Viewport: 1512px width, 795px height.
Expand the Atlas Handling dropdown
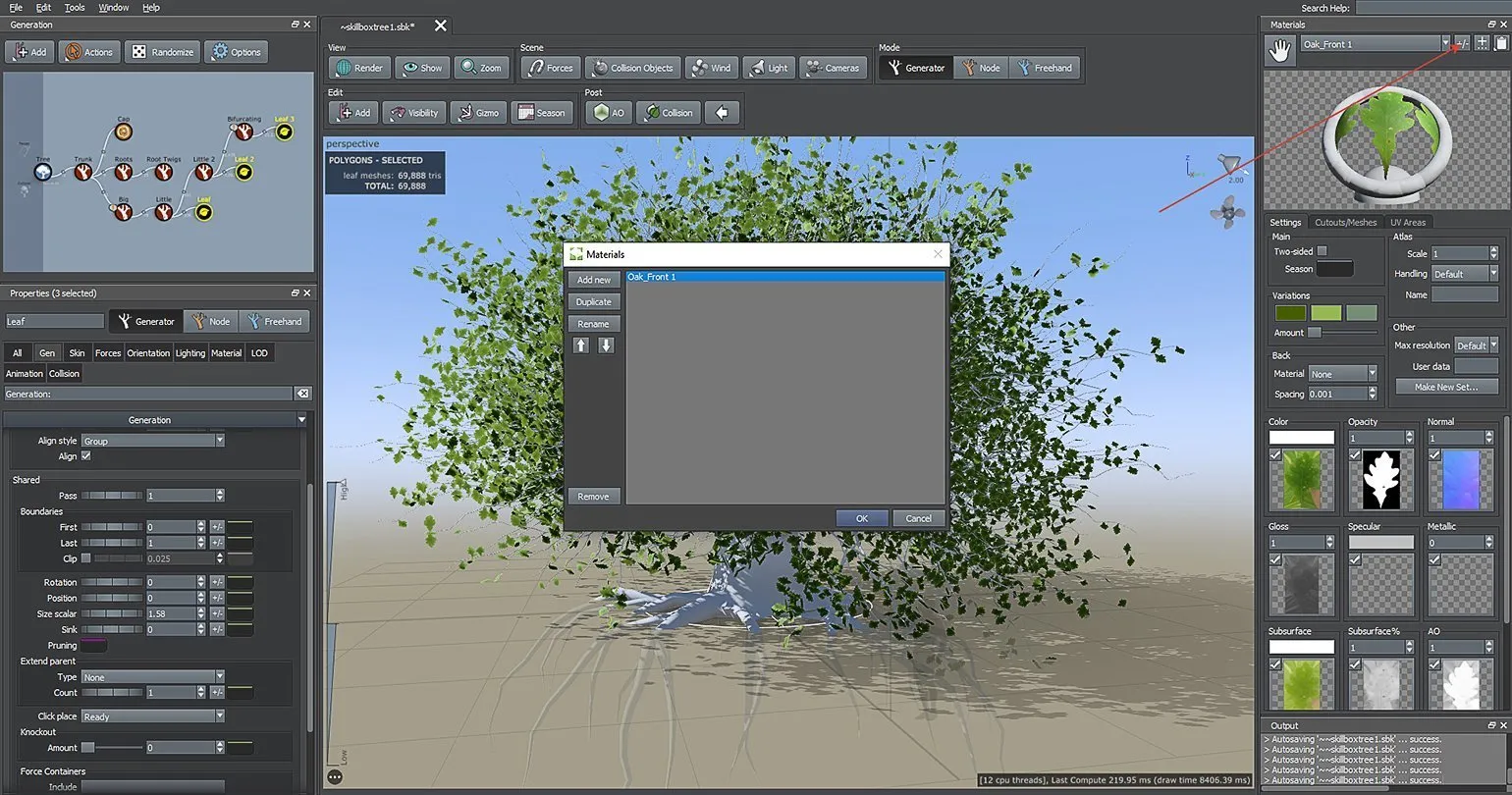pos(1464,274)
